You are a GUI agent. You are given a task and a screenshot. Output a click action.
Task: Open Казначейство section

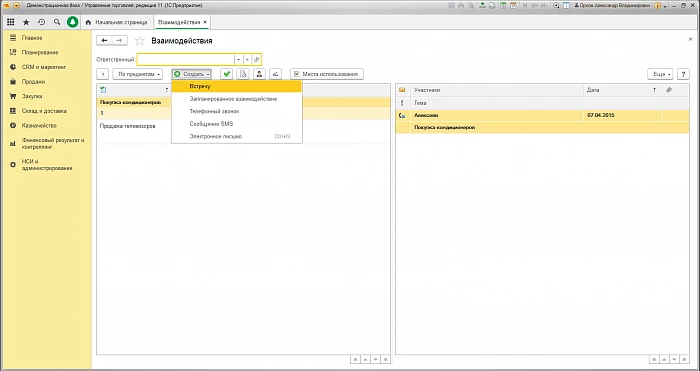coord(39,125)
